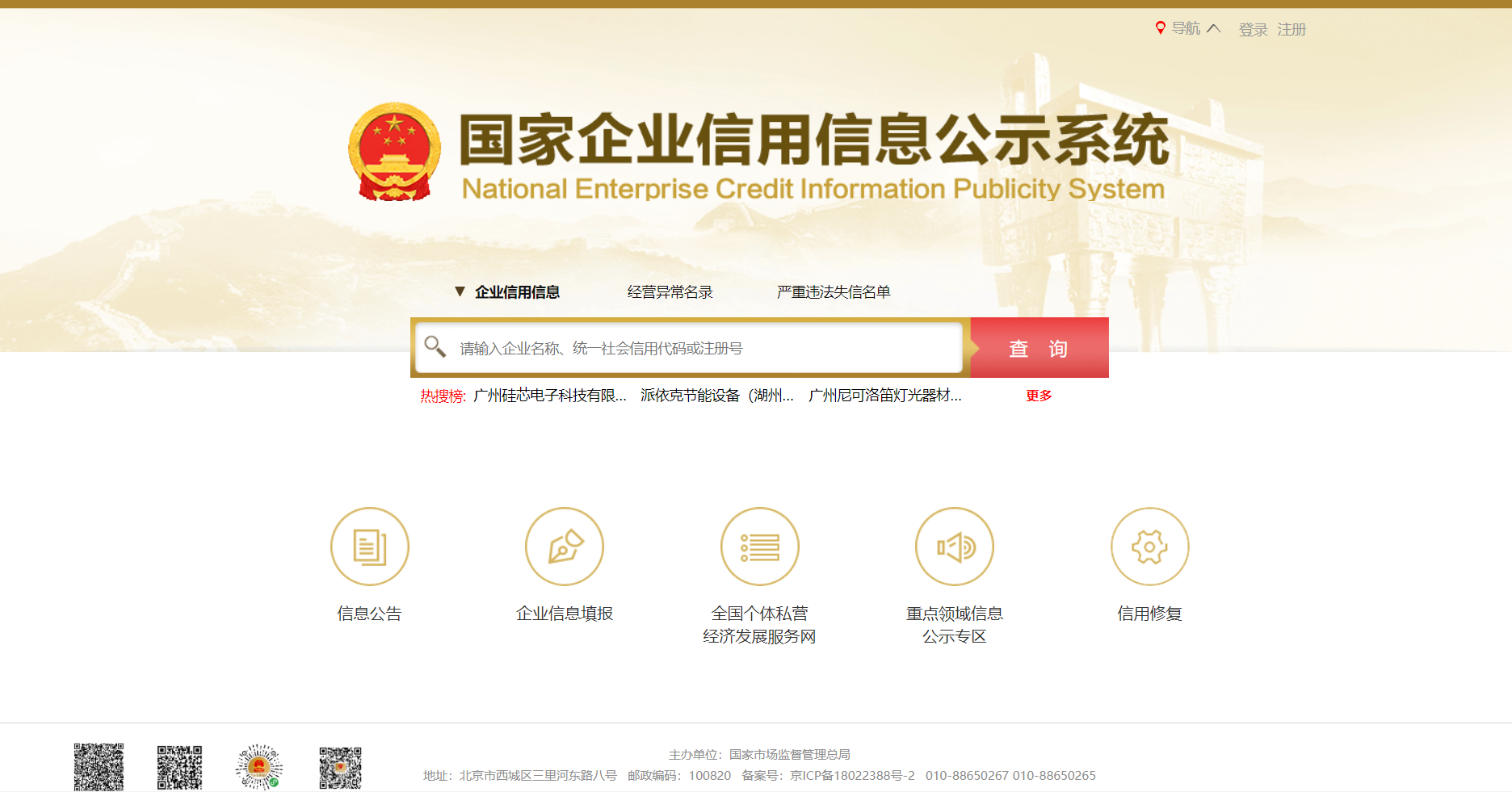Click hot search 广州硅芯电子科技有限 entry
Screen dimensions: 1512x792
coord(549,396)
